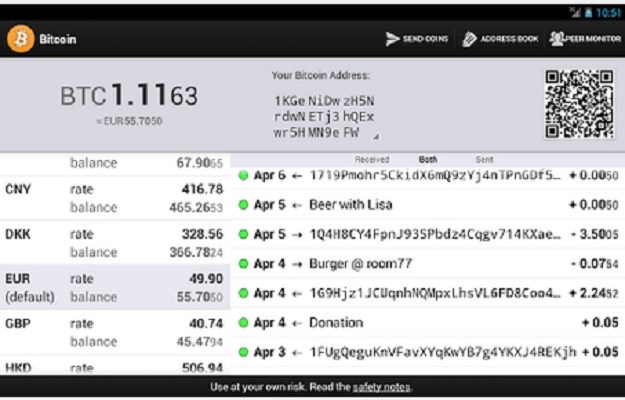Viewport: 625px width, 400px height.
Task: Select the HKD currency row
Action: (x=115, y=367)
